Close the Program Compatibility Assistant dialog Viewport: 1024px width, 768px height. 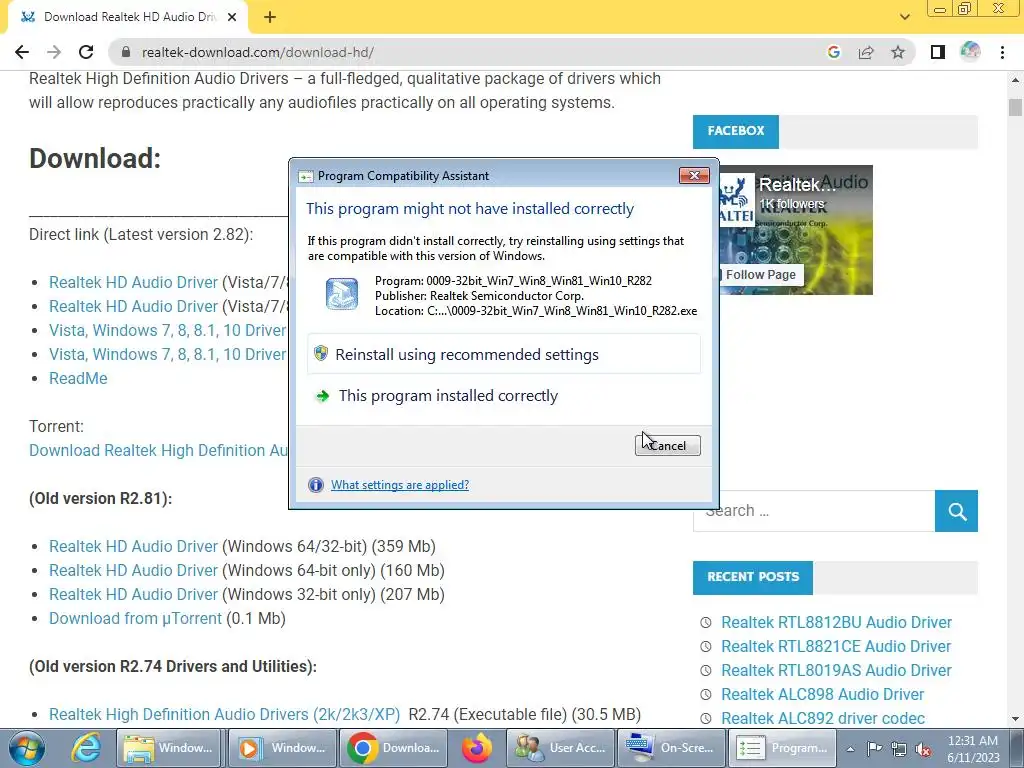(694, 175)
